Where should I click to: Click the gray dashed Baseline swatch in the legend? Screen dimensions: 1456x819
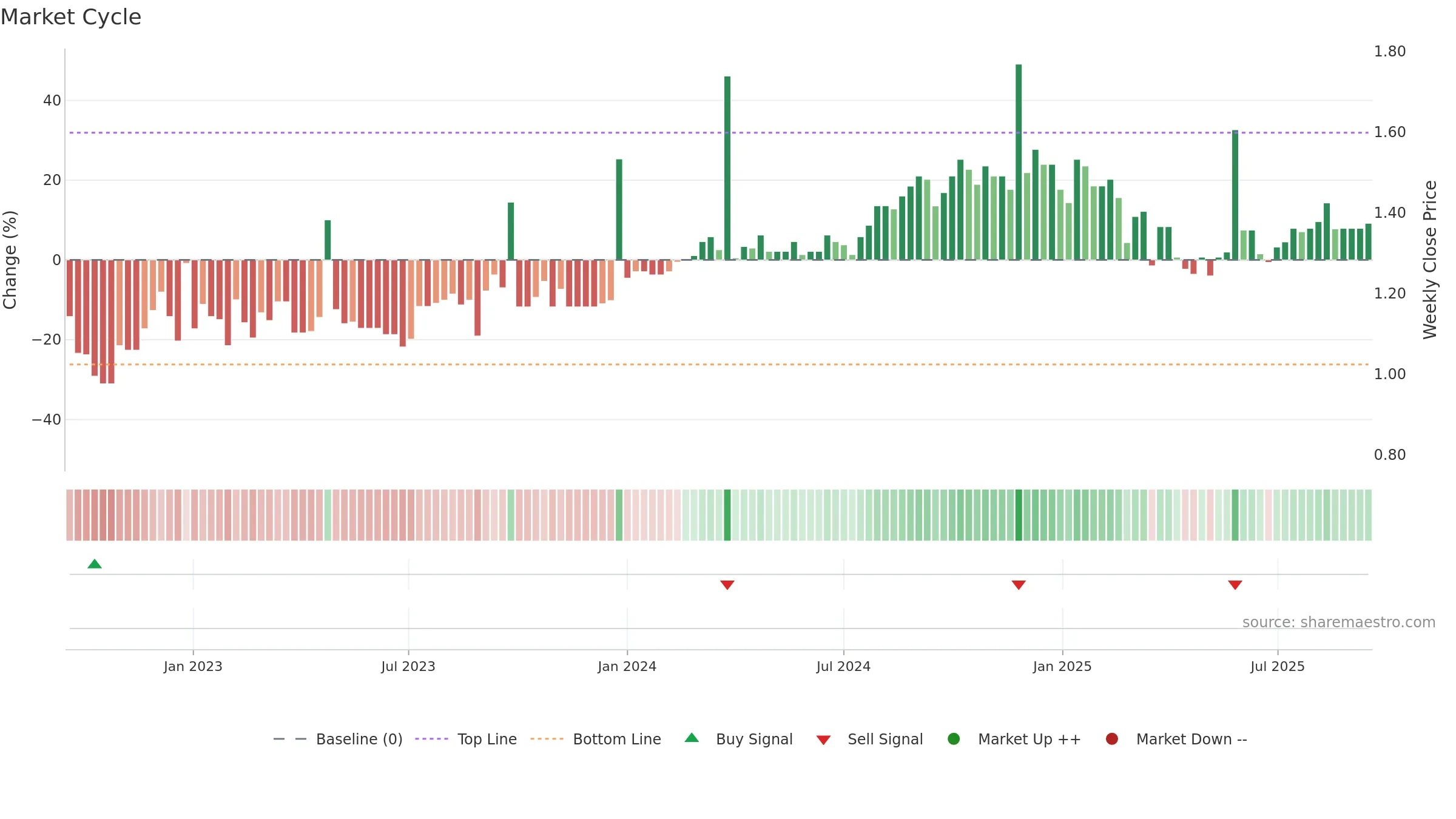click(x=290, y=739)
